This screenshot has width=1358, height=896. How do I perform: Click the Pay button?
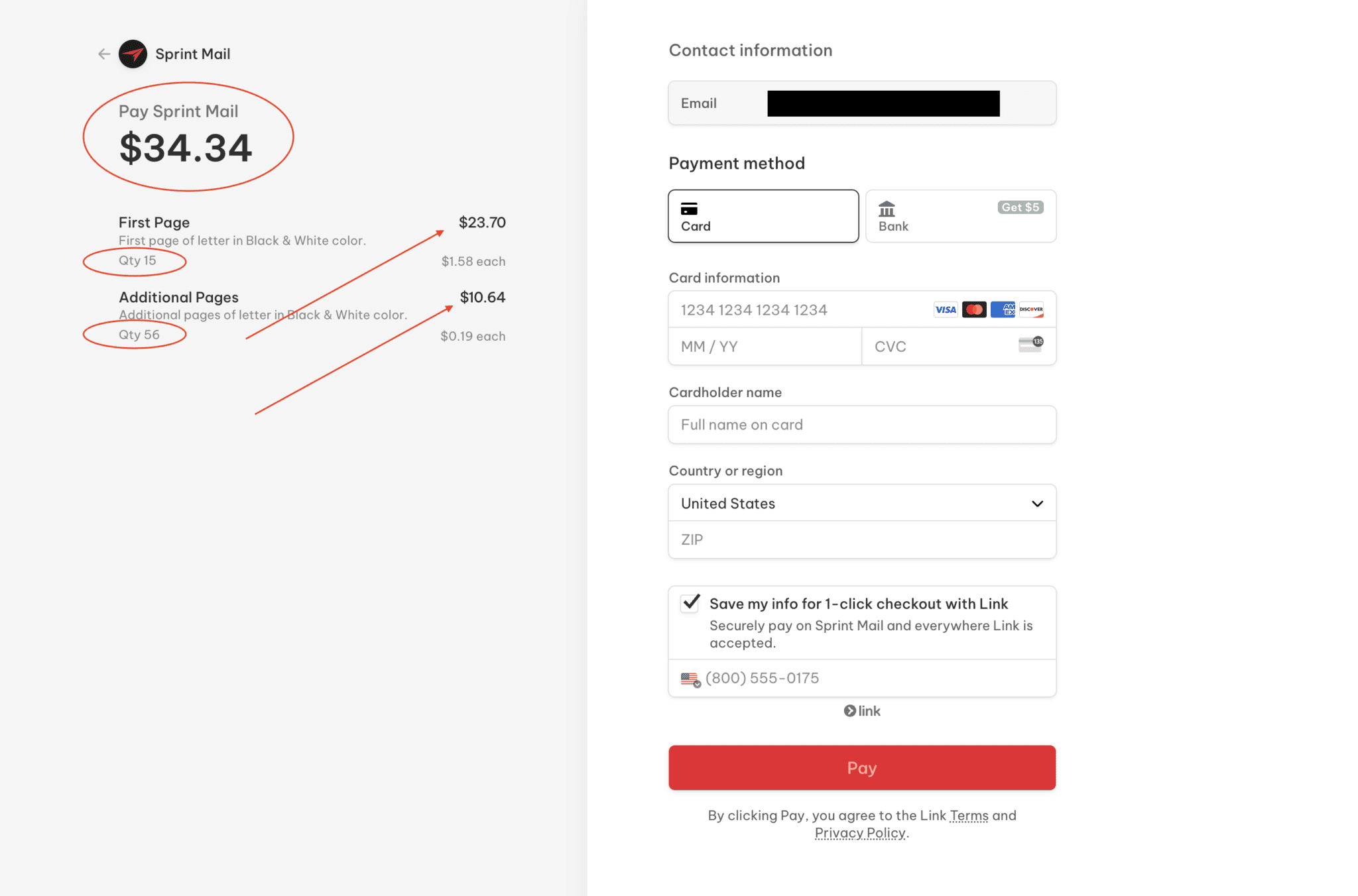pyautogui.click(x=861, y=767)
